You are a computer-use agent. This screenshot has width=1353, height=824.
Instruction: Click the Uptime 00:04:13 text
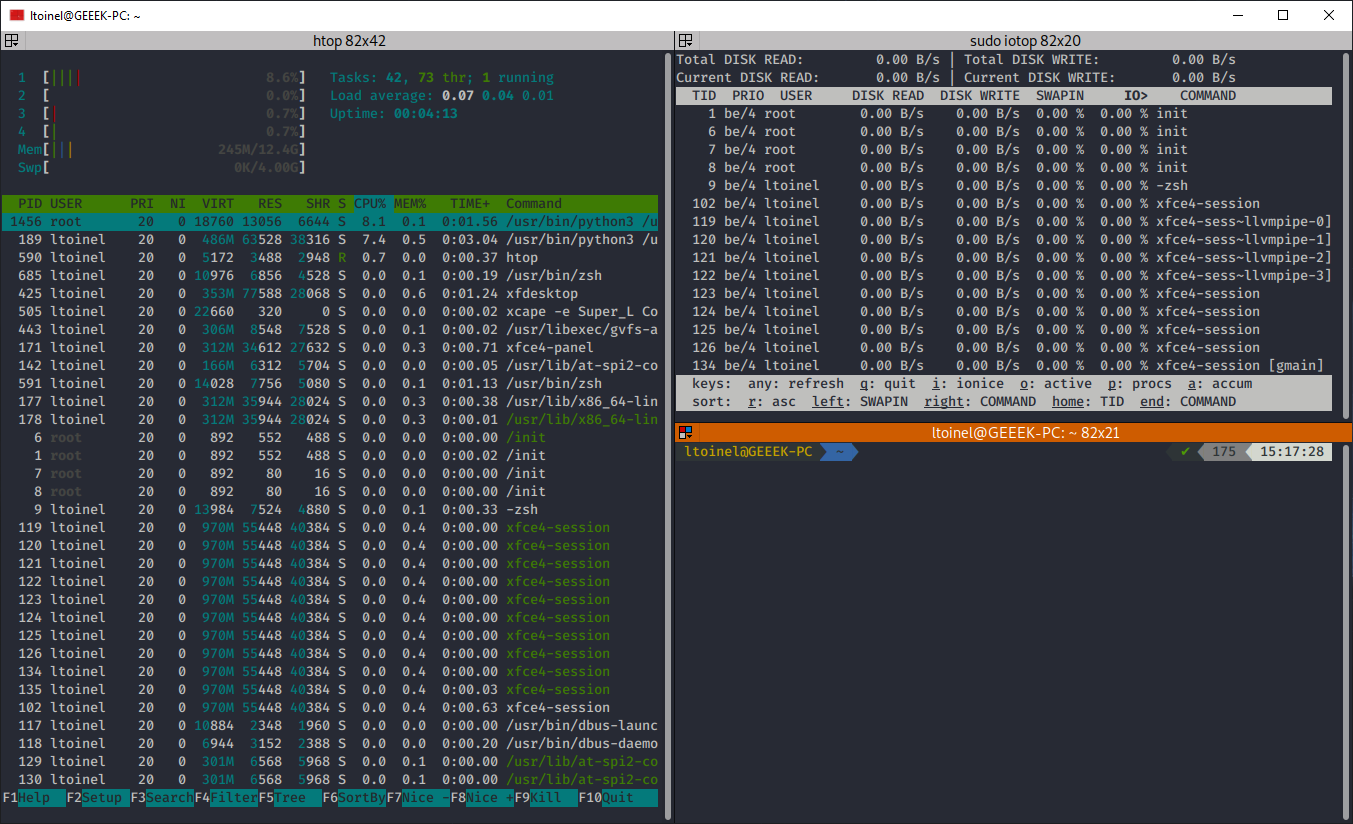pyautogui.click(x=394, y=113)
